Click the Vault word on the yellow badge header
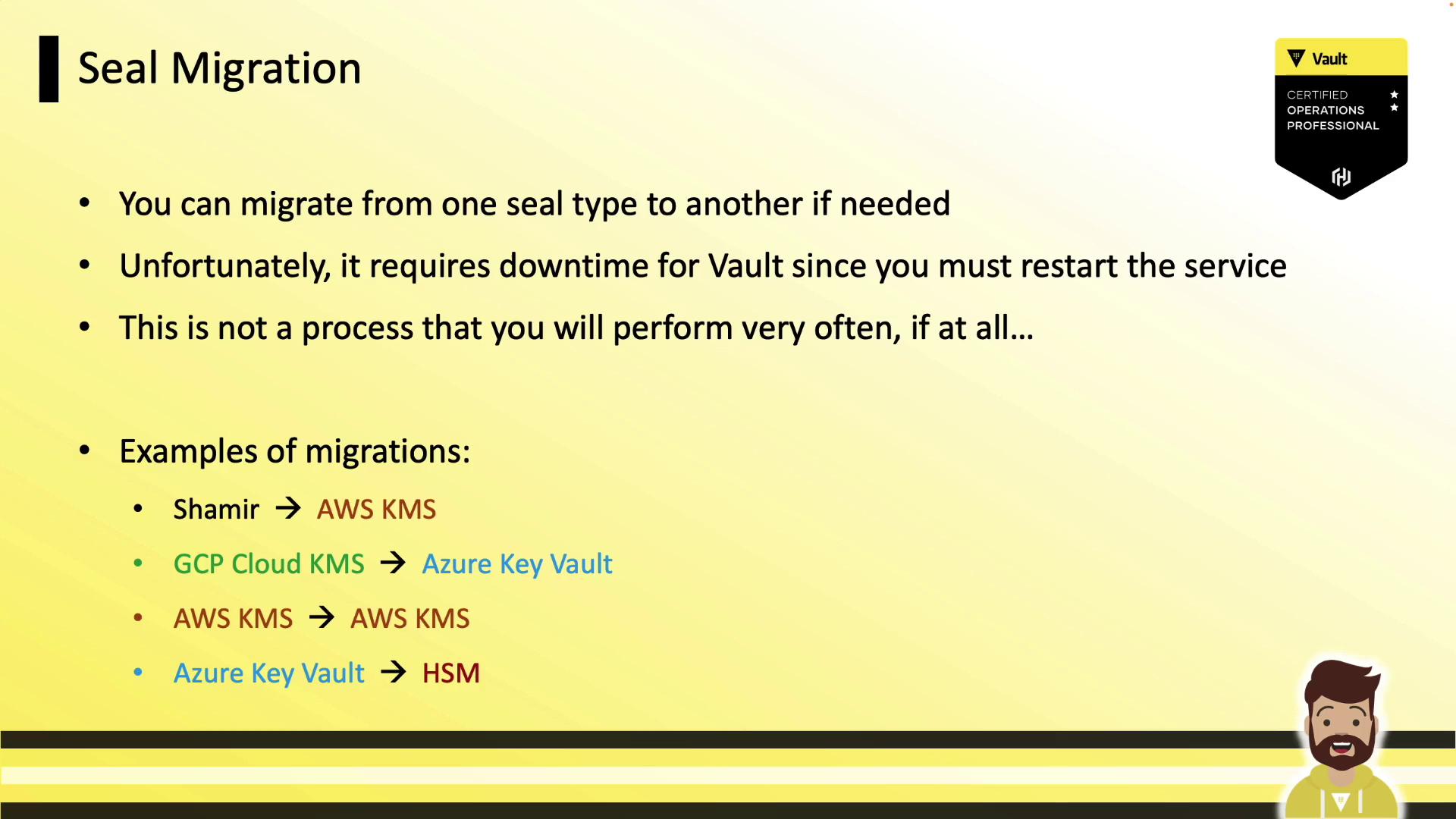 pos(1329,59)
